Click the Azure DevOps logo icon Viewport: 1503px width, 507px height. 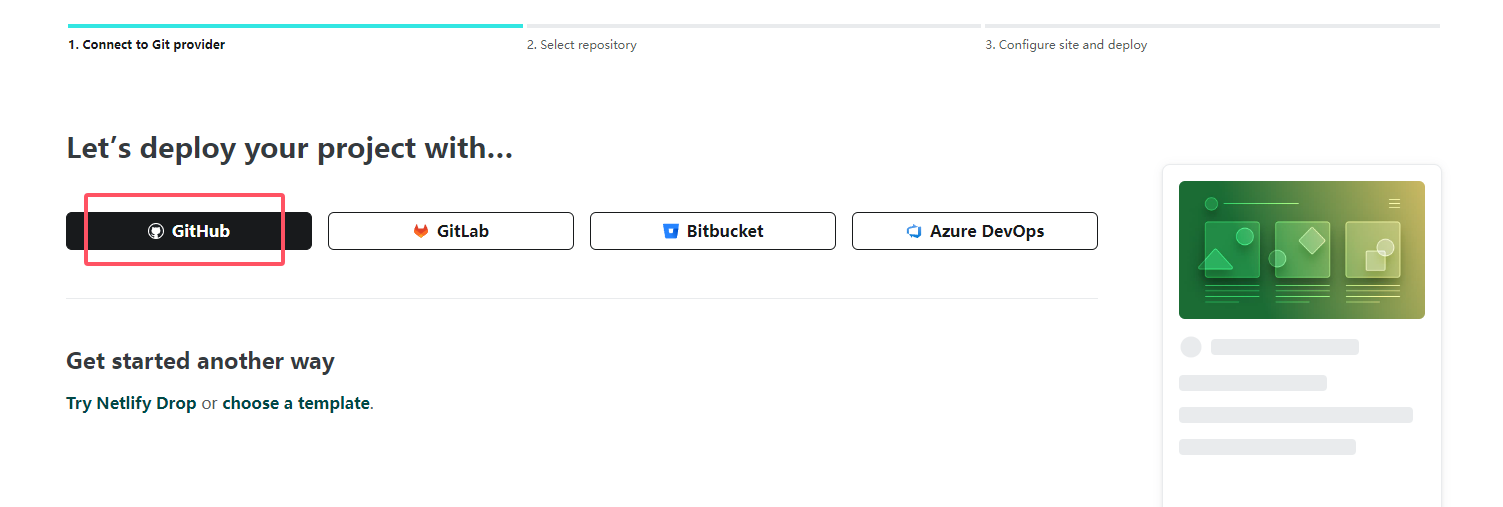(x=913, y=231)
